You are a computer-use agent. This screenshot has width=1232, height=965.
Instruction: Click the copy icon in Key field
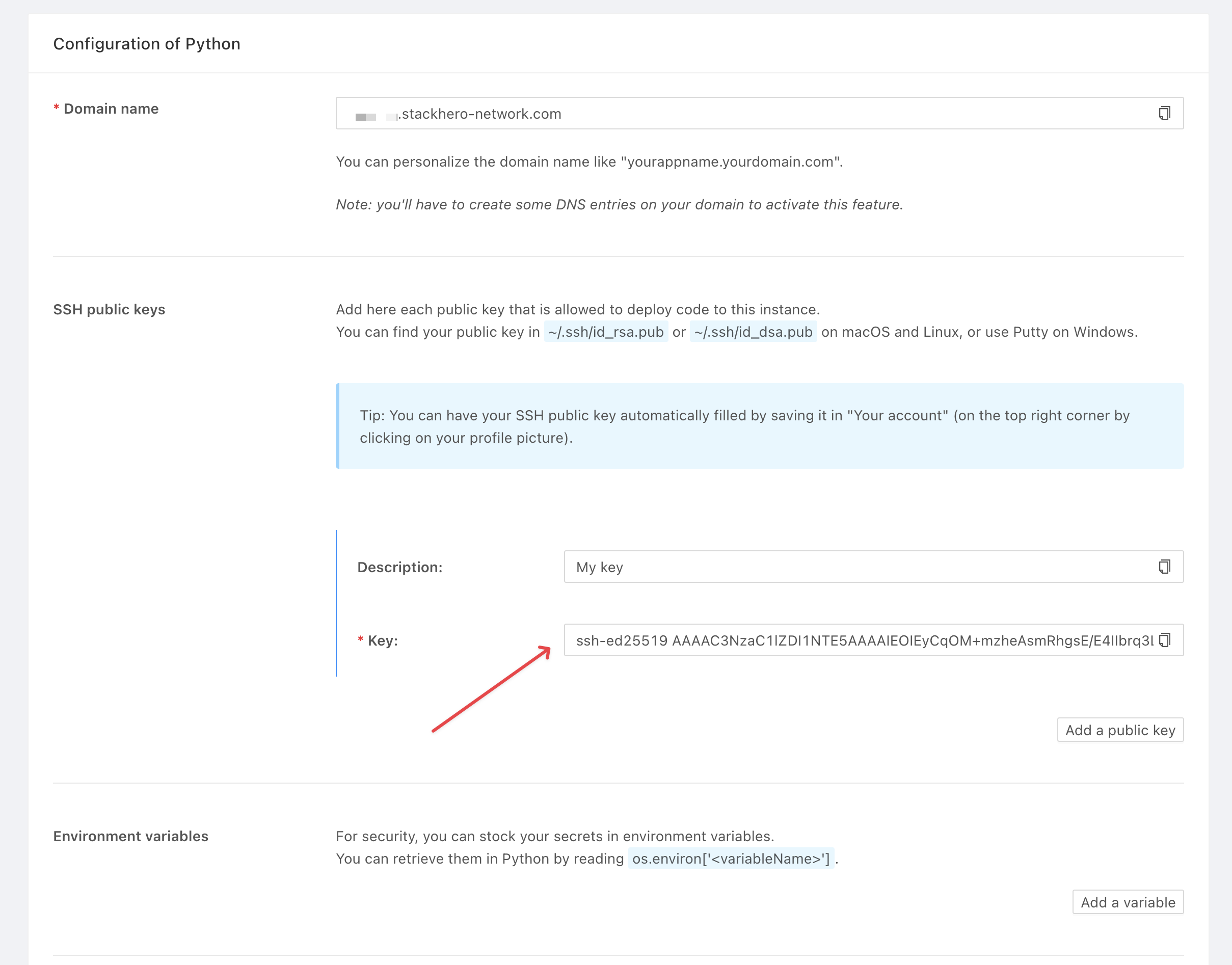[x=1164, y=640]
